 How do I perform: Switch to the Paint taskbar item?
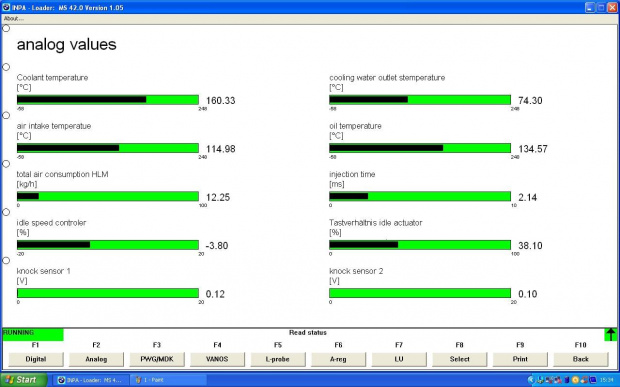(168, 380)
